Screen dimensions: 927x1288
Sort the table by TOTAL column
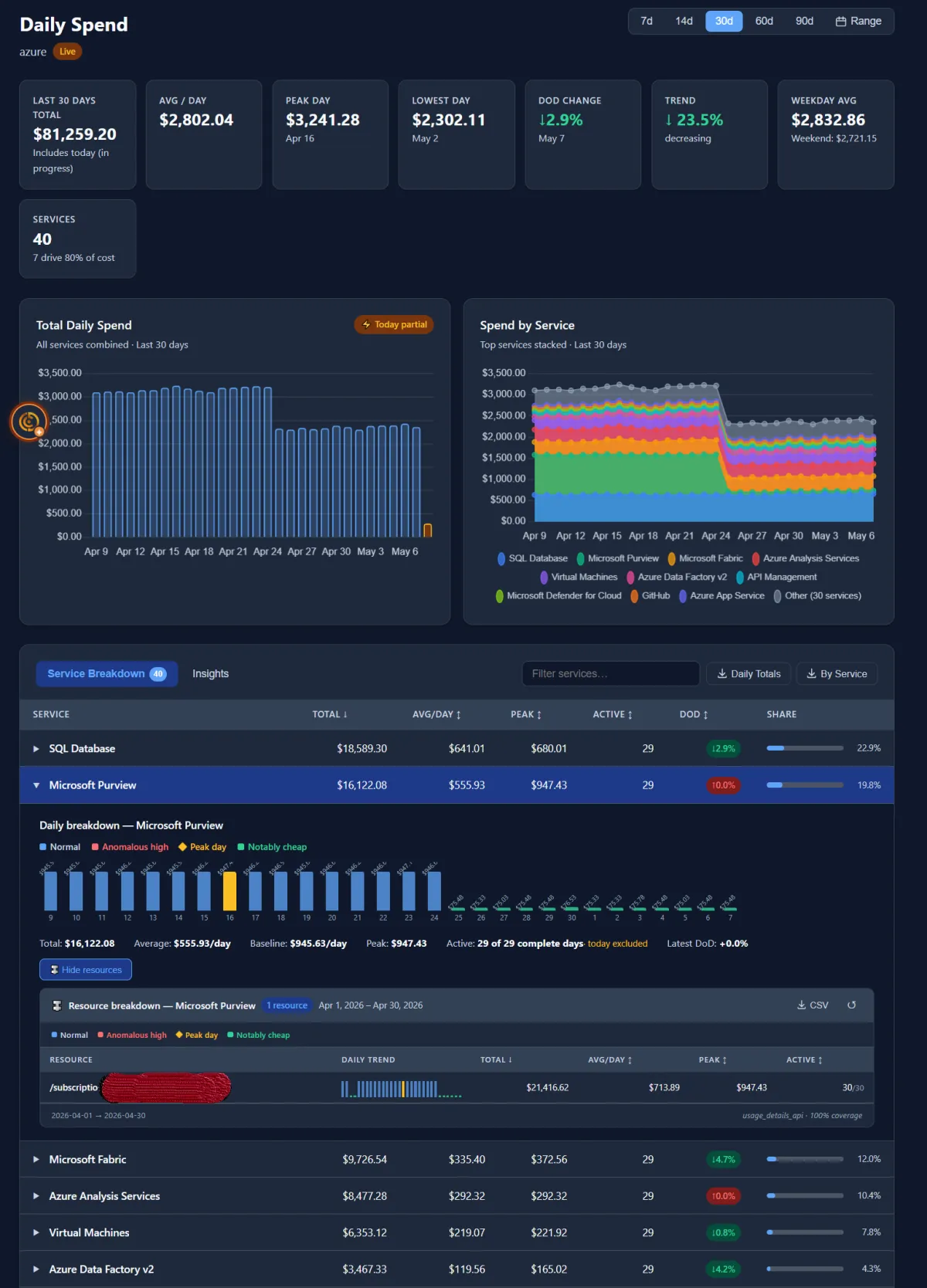(x=330, y=714)
